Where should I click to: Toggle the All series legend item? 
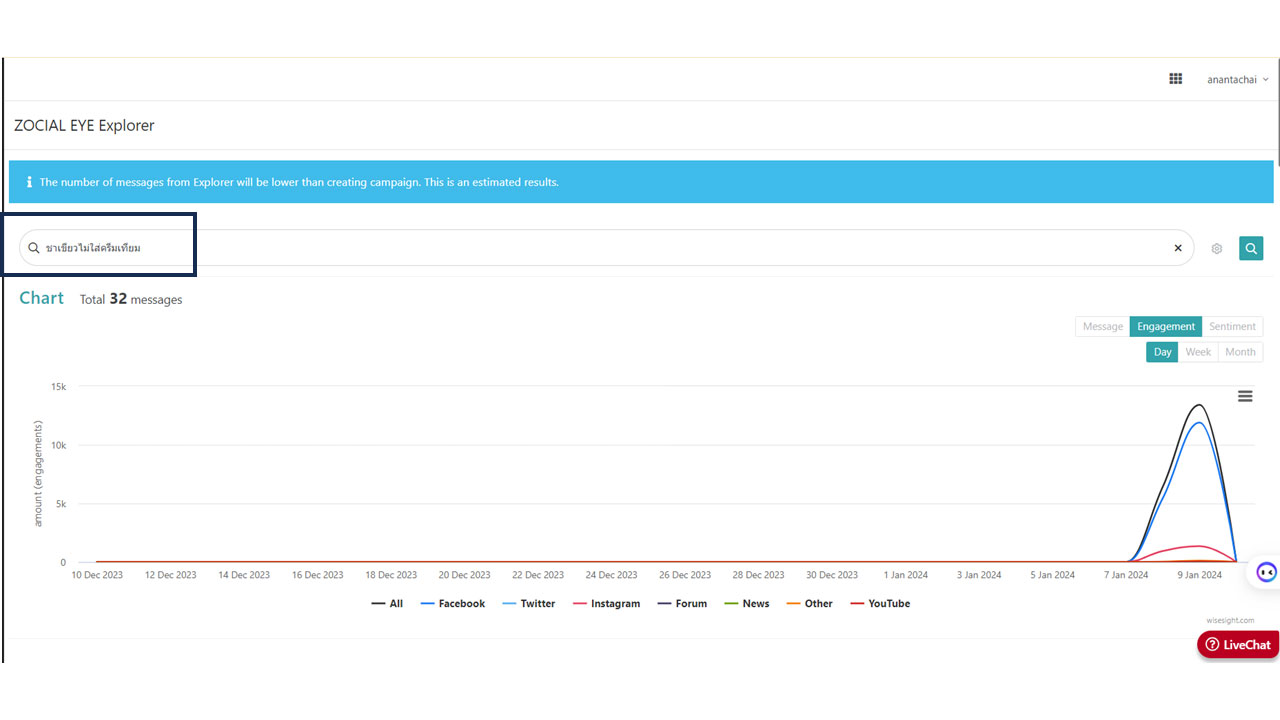(x=387, y=604)
